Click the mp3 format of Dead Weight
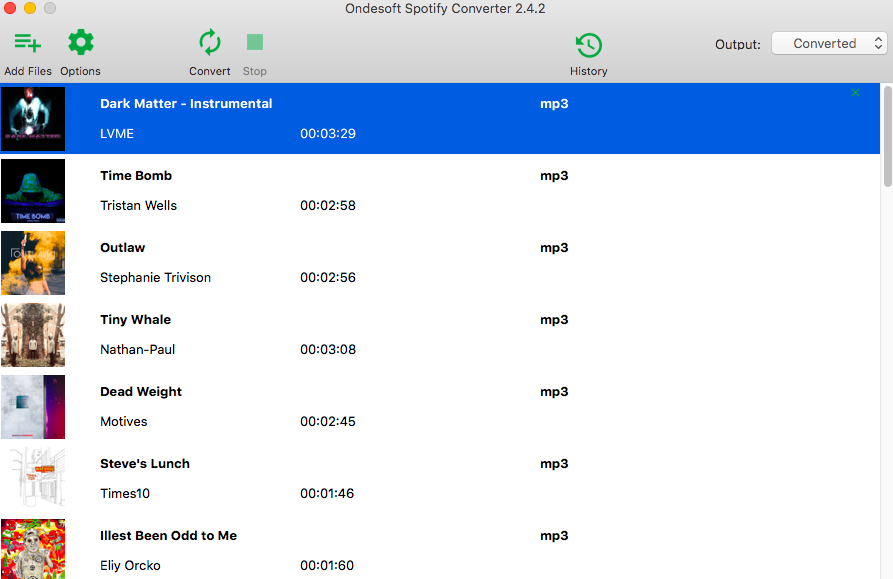Viewport: 893px width, 579px height. click(x=554, y=392)
